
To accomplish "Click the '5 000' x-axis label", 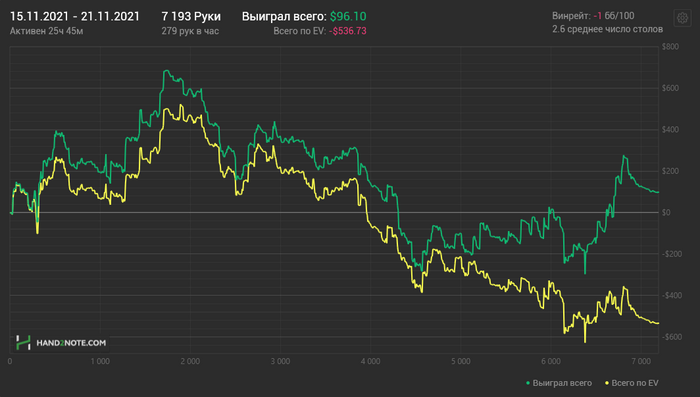I will [461, 361].
